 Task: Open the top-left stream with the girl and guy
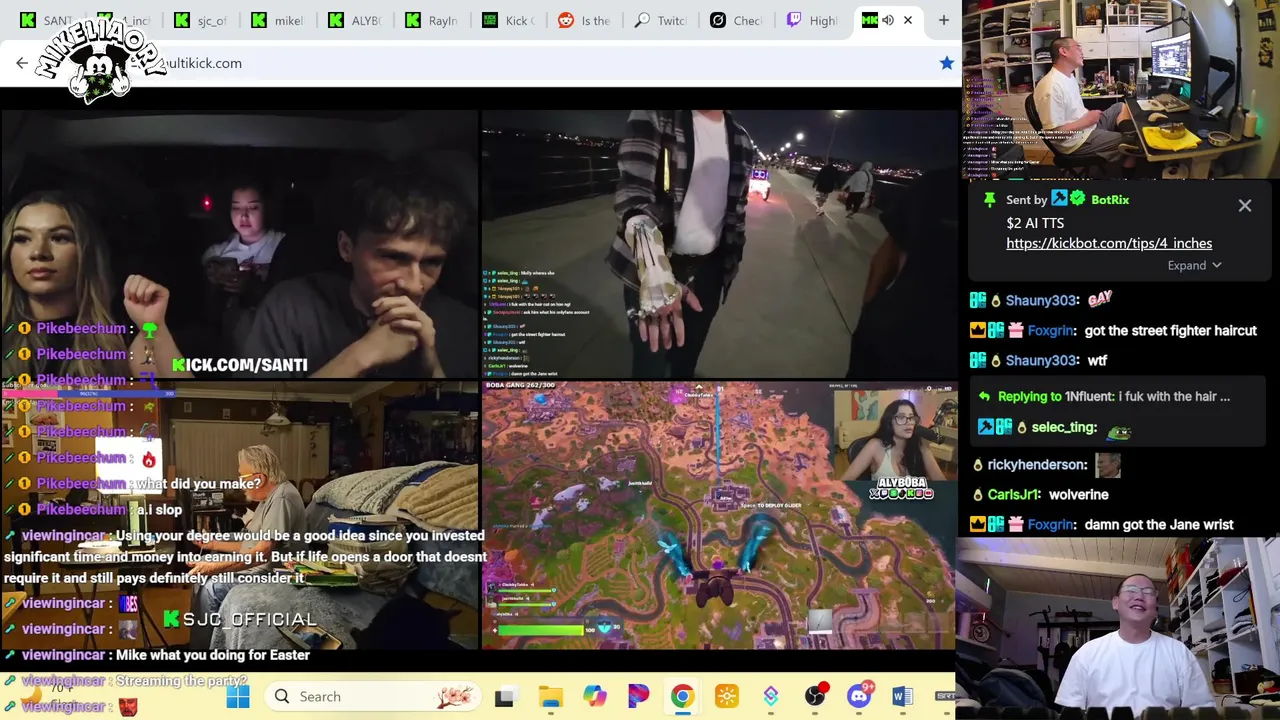(x=239, y=244)
